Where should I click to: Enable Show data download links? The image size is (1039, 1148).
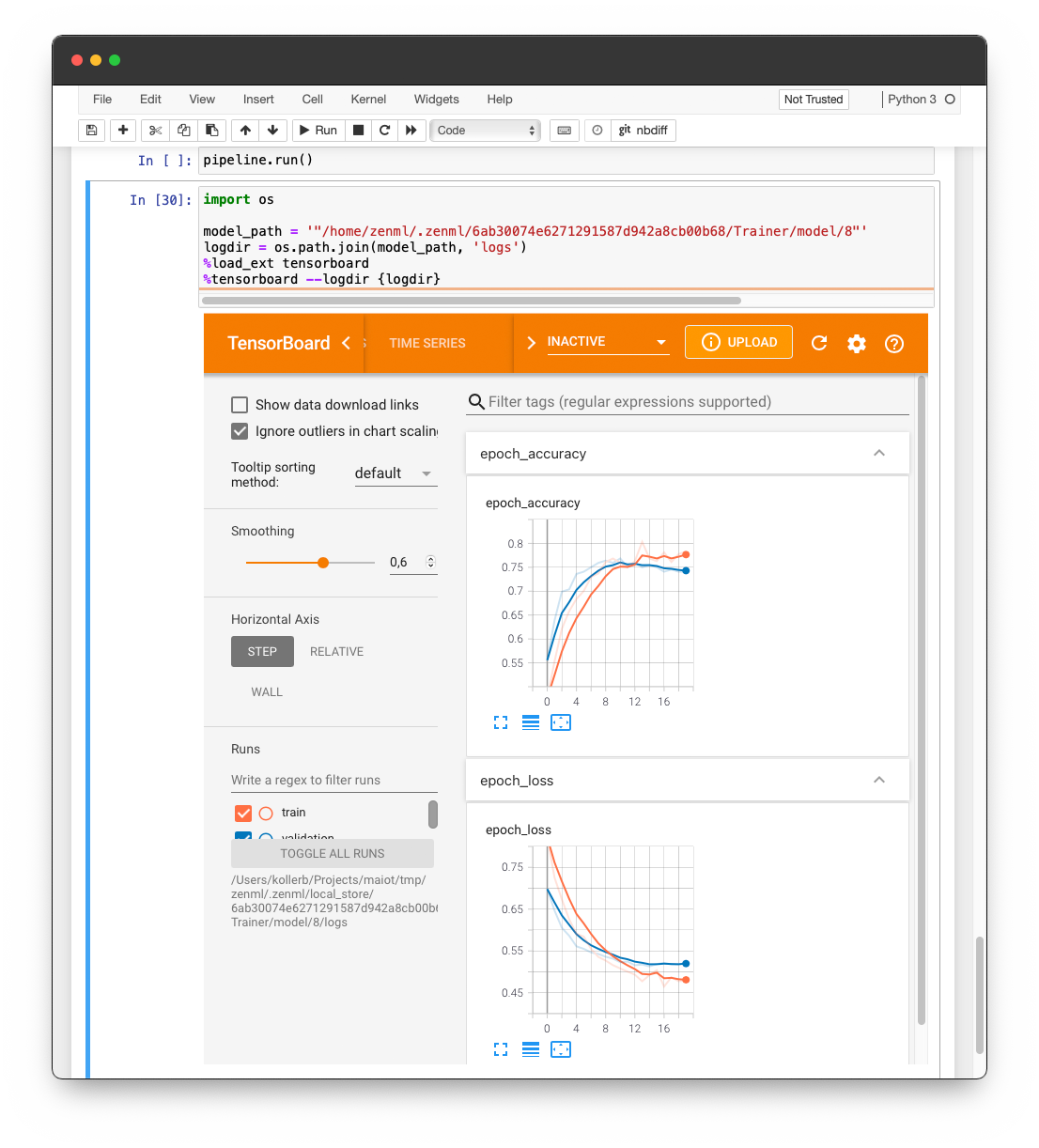click(x=240, y=404)
